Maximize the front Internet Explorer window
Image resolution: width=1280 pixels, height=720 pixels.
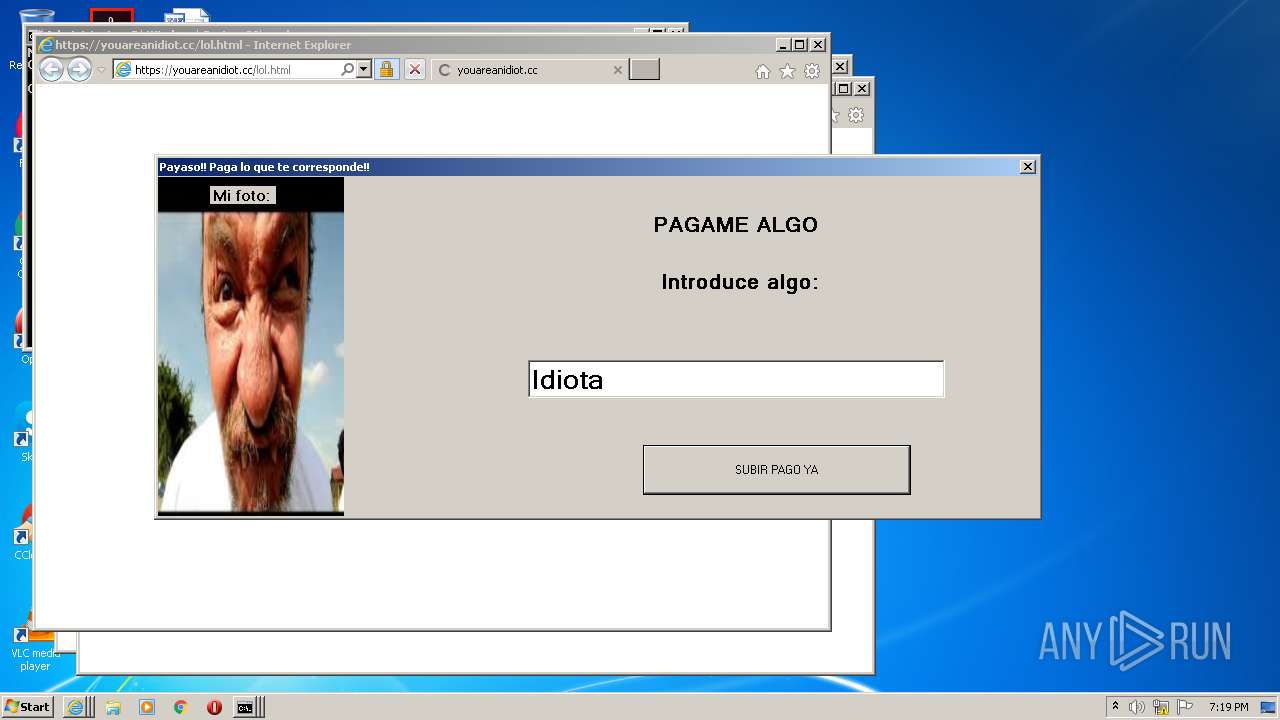click(x=800, y=45)
